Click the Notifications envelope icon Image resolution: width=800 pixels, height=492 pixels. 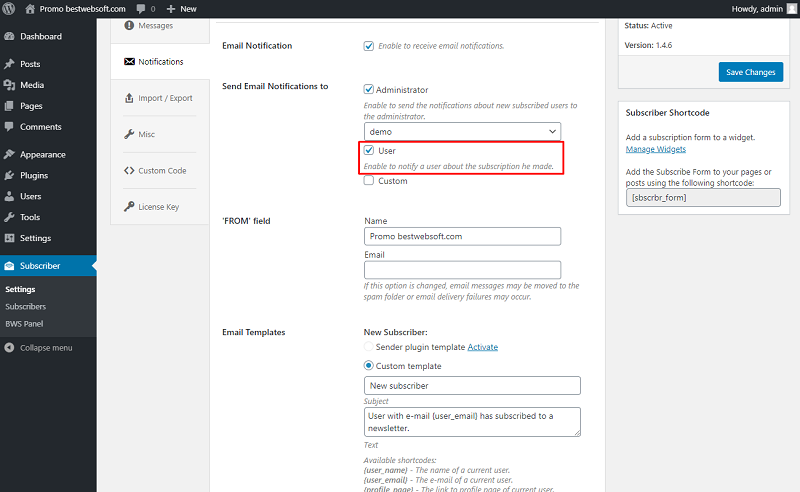click(x=129, y=61)
